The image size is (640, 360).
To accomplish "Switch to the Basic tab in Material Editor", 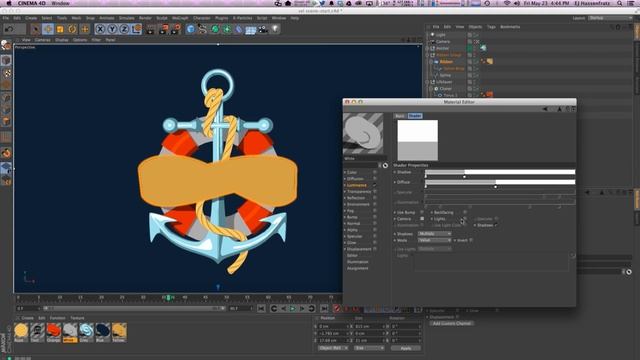I will point(400,116).
